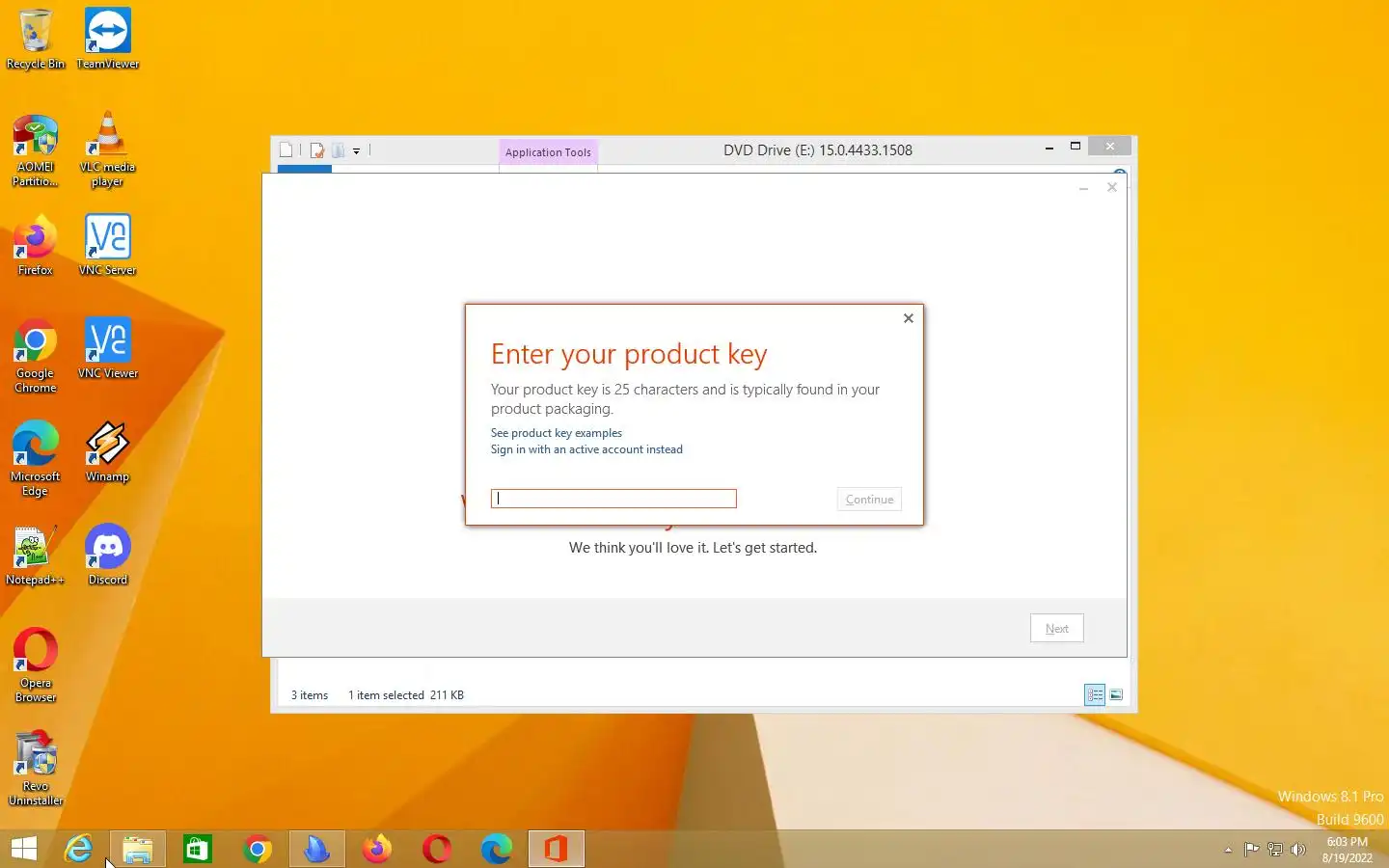
Task: Select the Discord desktop icon
Action: tap(107, 556)
